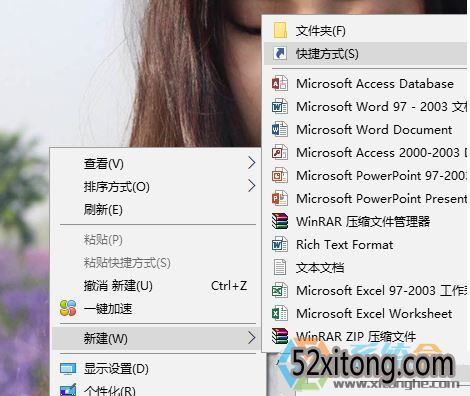Select the 一键加速 entry
This screenshot has width=470, height=396.
click(x=156, y=309)
